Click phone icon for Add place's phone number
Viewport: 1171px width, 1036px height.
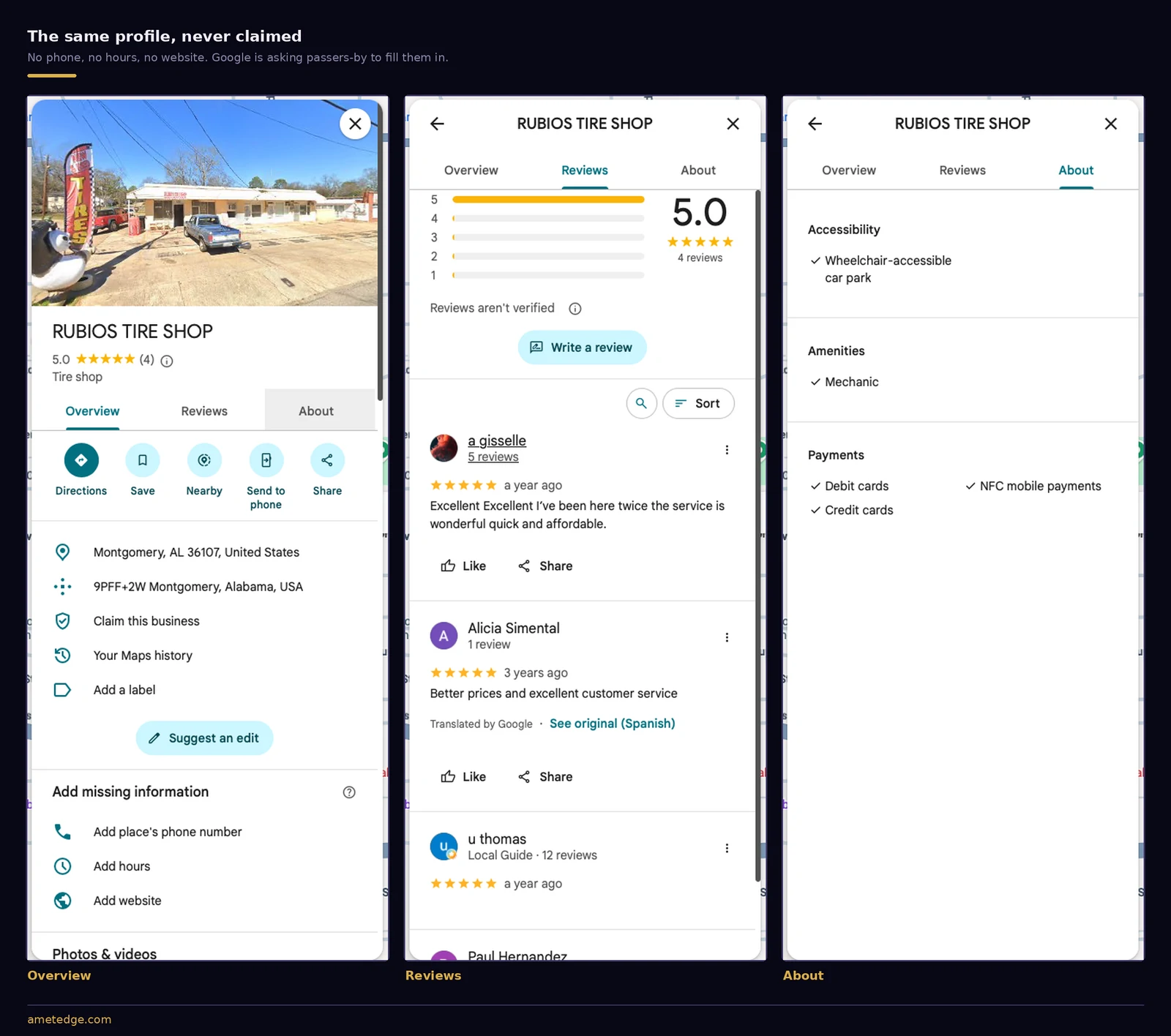coord(63,832)
